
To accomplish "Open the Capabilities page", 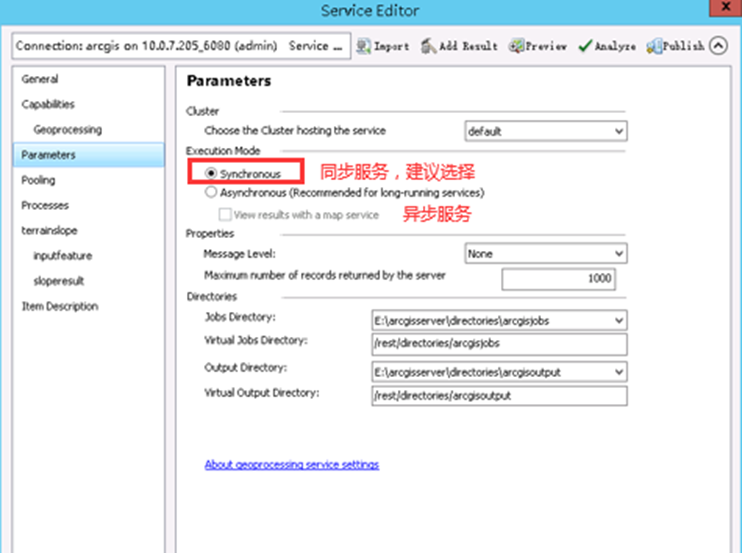I will tap(48, 104).
